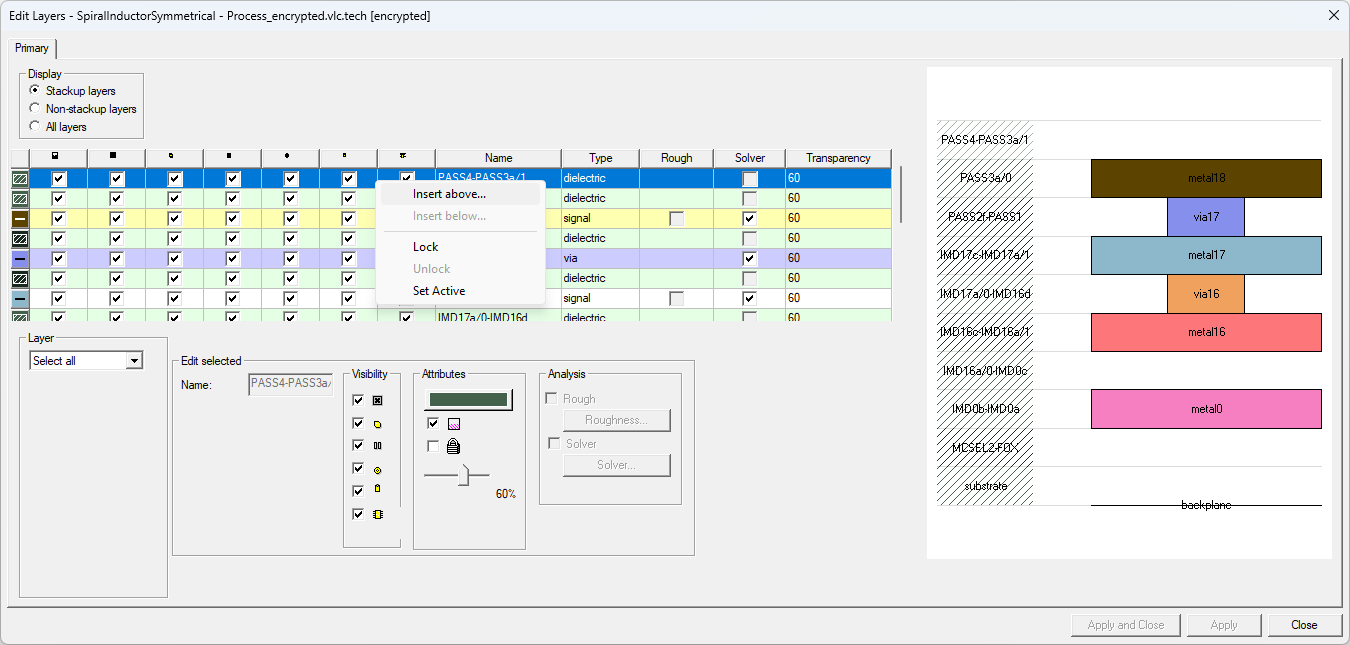Click the solid shapes column header icon
1350x645 pixels.
tap(113, 157)
